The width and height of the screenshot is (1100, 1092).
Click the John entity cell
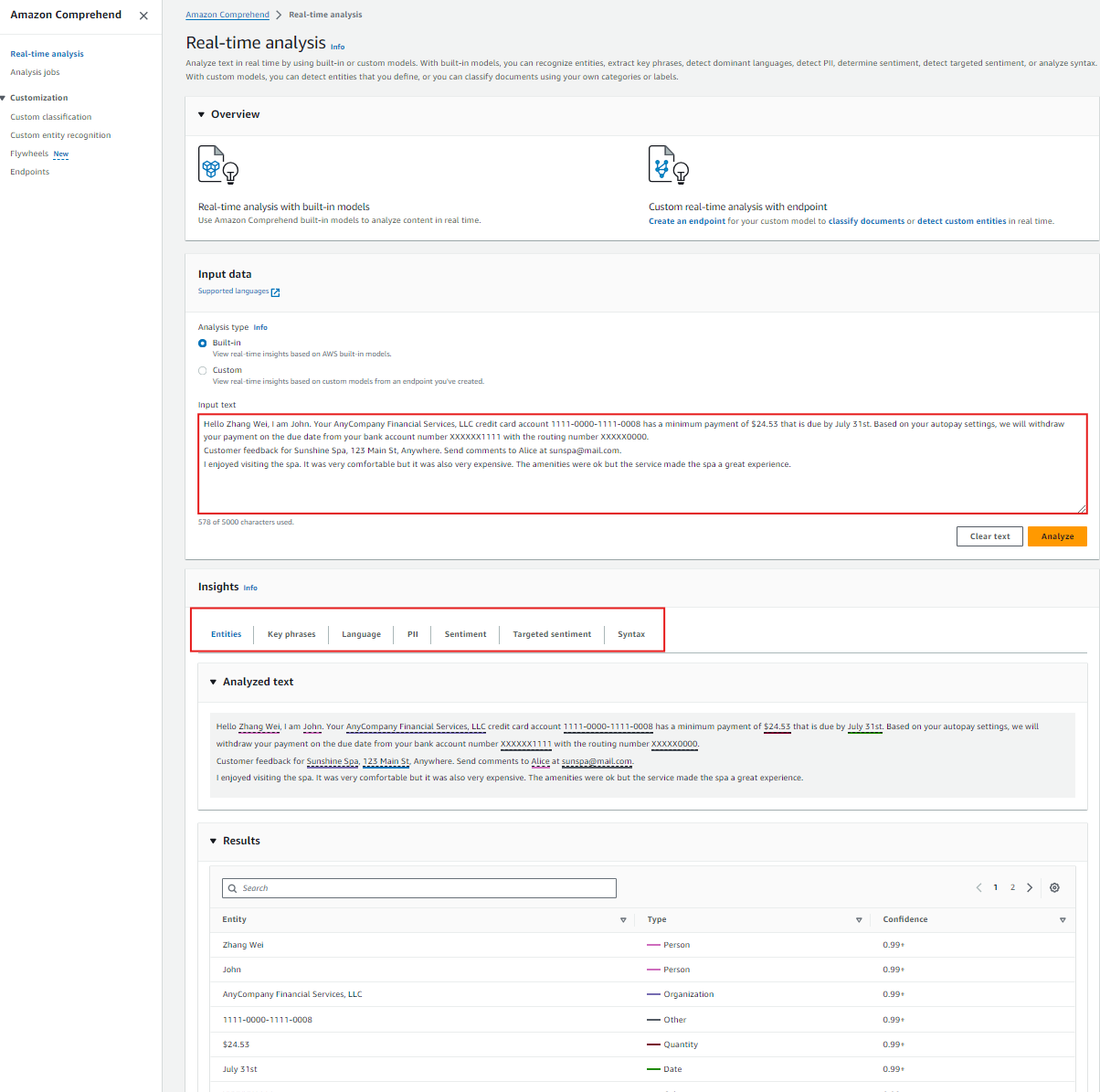tap(232, 970)
